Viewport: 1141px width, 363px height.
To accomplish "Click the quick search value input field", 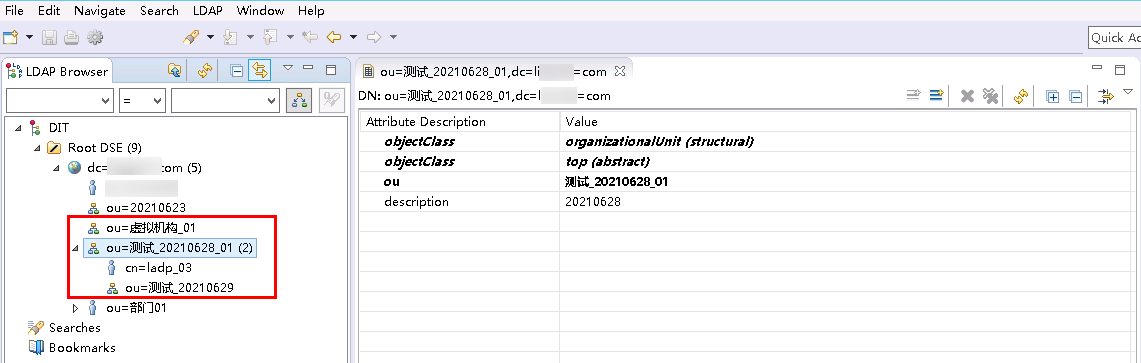I will (x=226, y=101).
